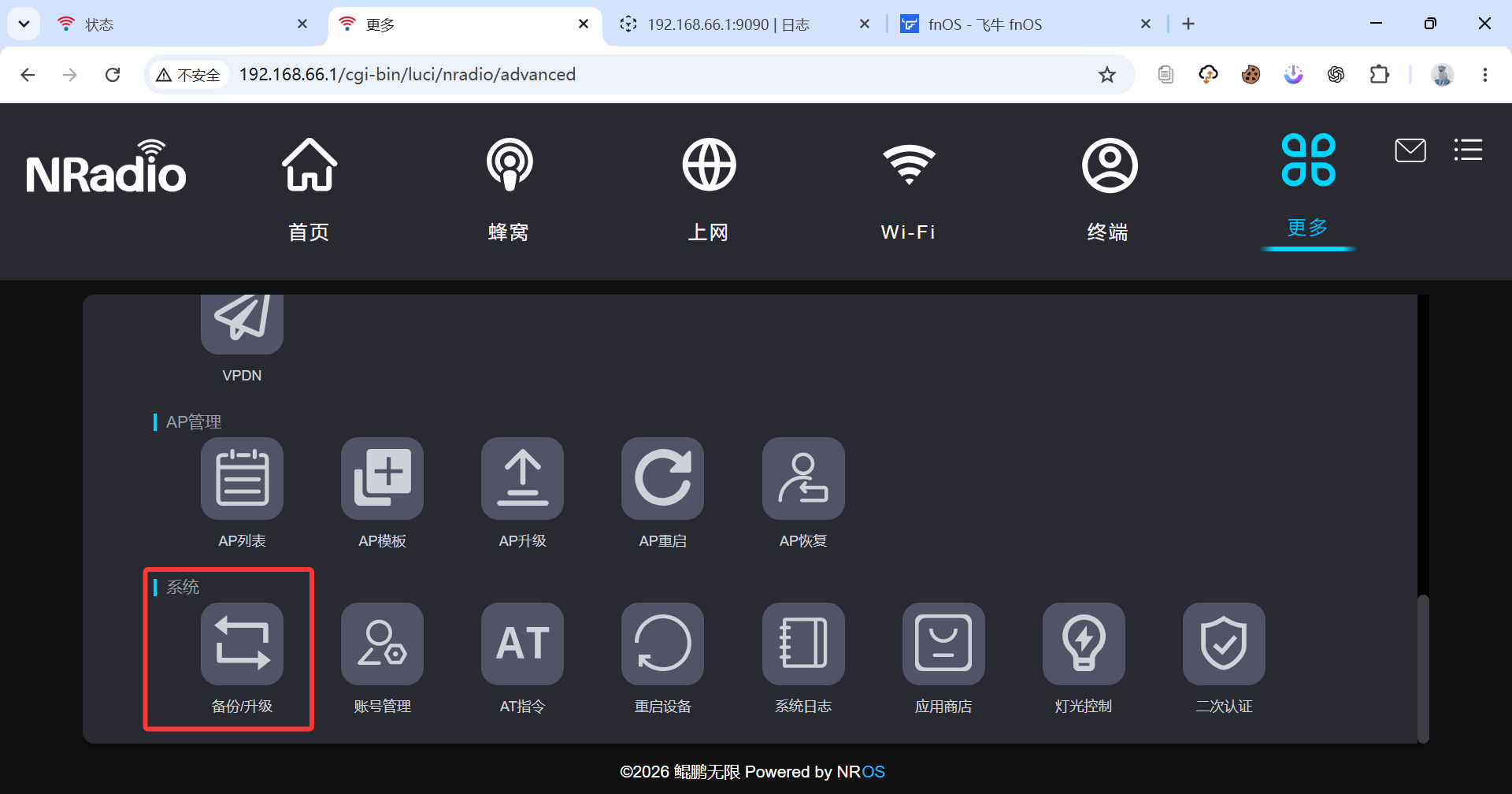This screenshot has width=1512, height=794.
Task: Close the 更多 browser tab
Action: coord(584,24)
